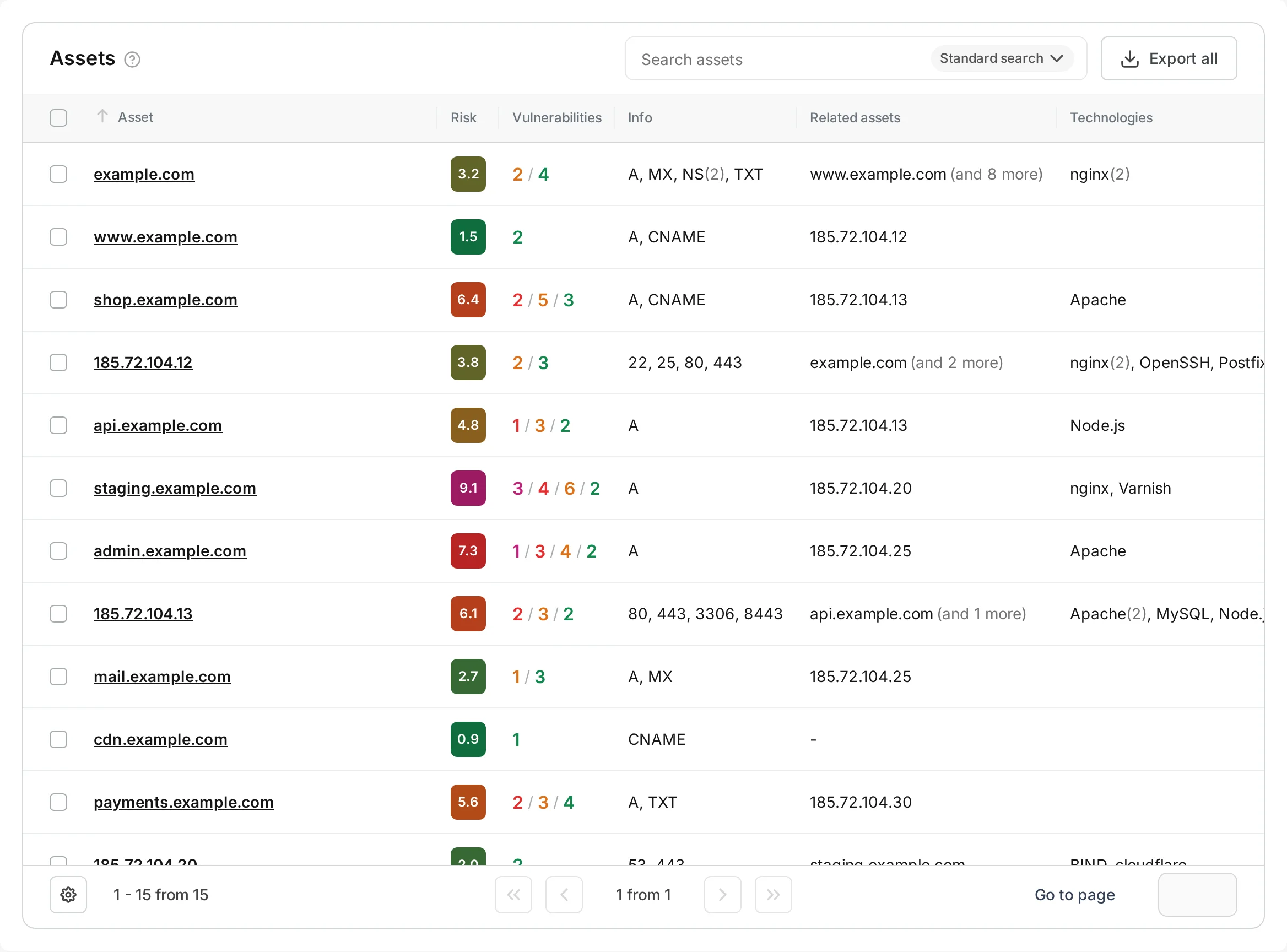Click the next page arrow

[723, 894]
